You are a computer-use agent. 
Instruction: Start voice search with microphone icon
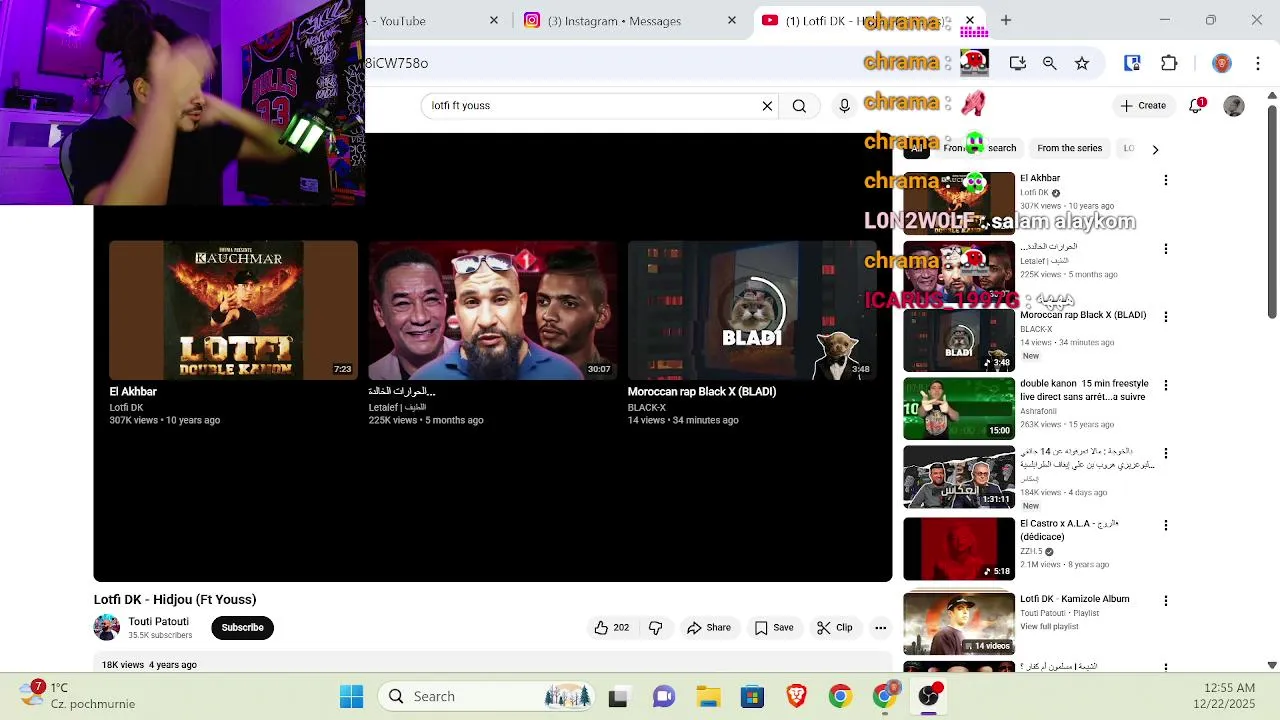(844, 106)
